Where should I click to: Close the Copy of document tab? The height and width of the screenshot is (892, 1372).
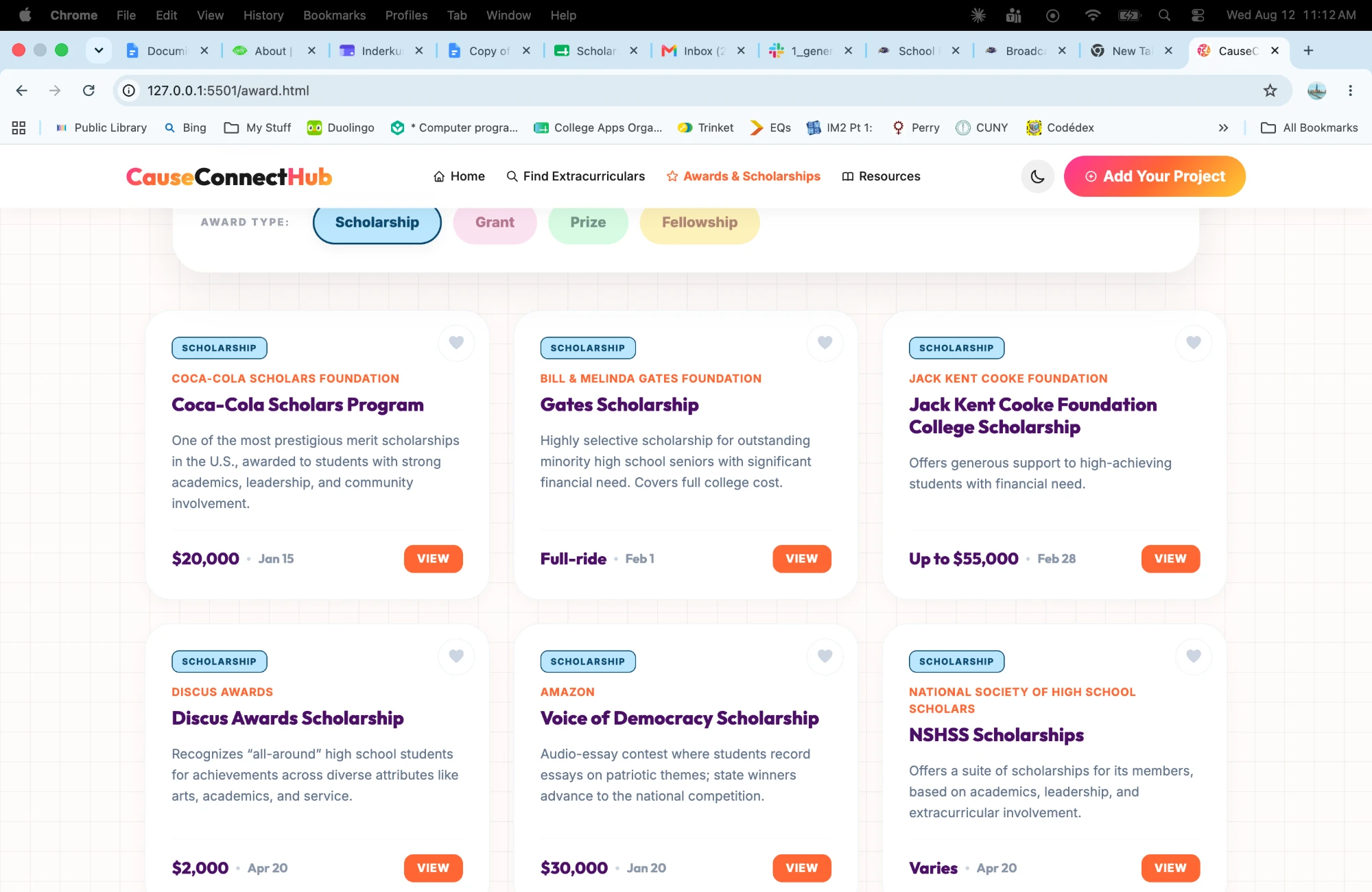[x=526, y=51]
